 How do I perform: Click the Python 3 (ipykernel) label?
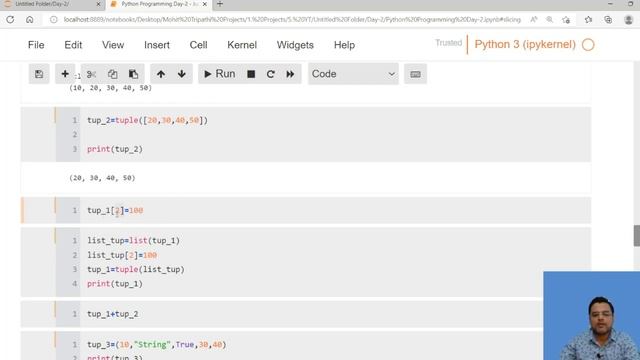pyautogui.click(x=525, y=44)
